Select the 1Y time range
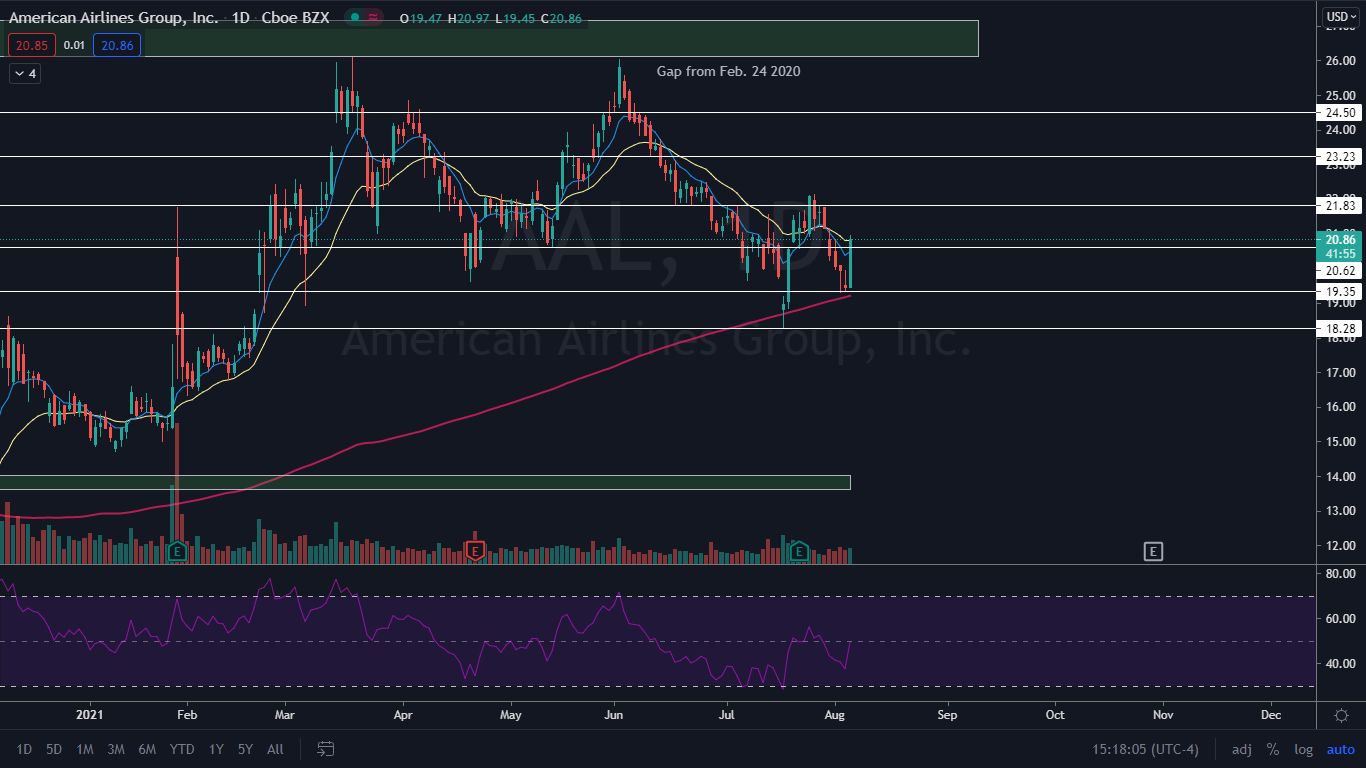 pos(216,749)
